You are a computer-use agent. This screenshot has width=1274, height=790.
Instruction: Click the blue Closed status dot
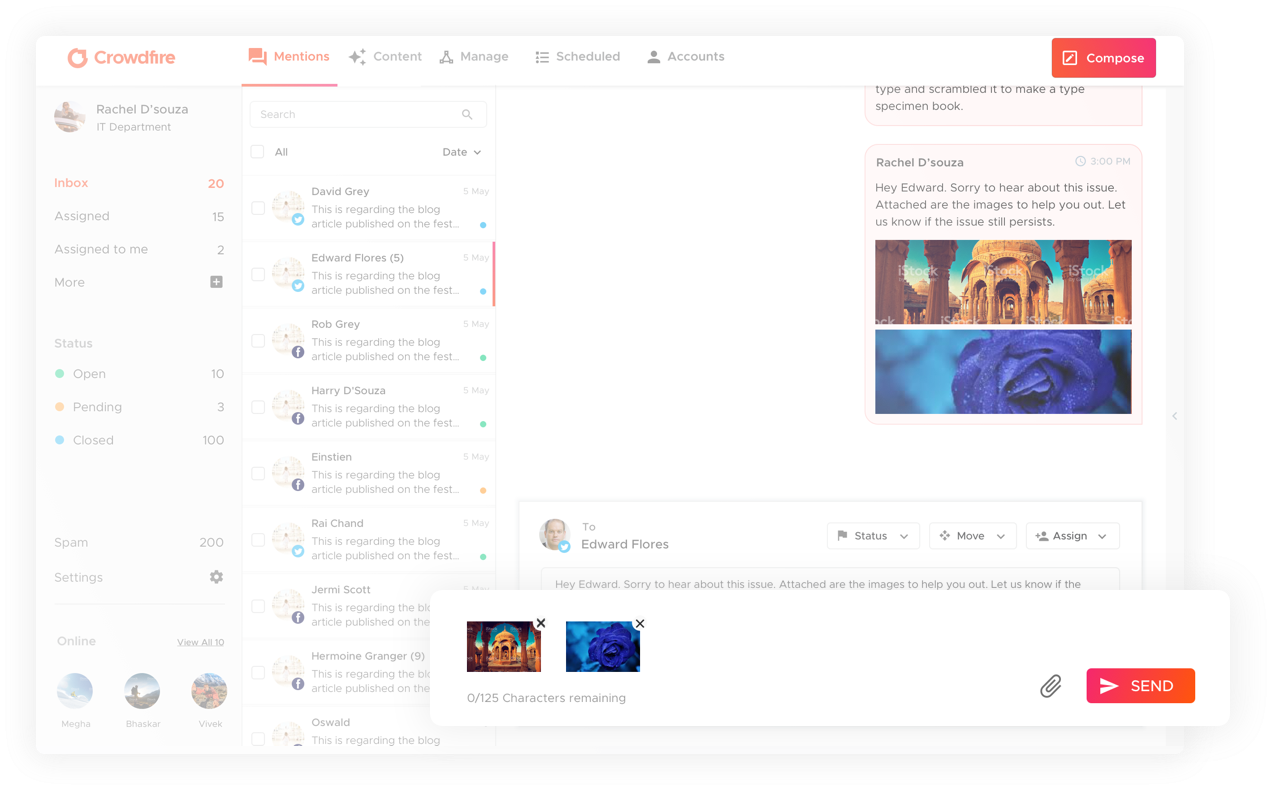(x=60, y=440)
